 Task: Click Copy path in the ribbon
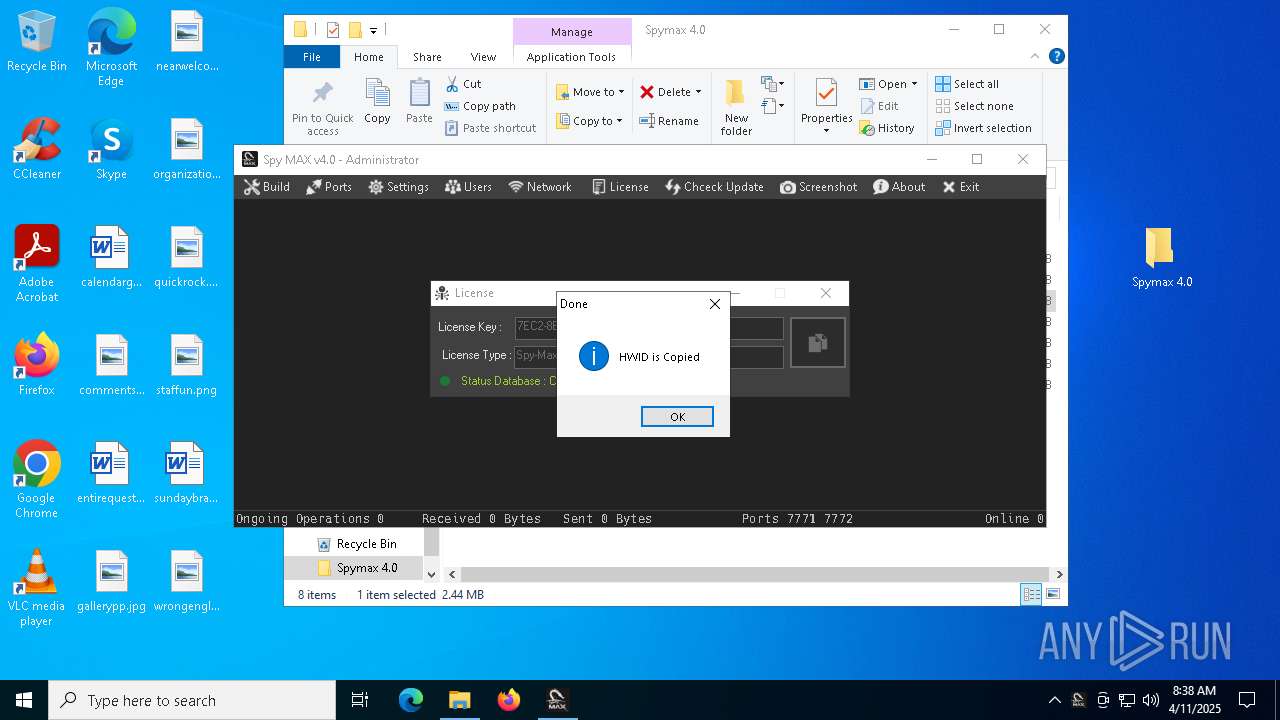pyautogui.click(x=480, y=106)
